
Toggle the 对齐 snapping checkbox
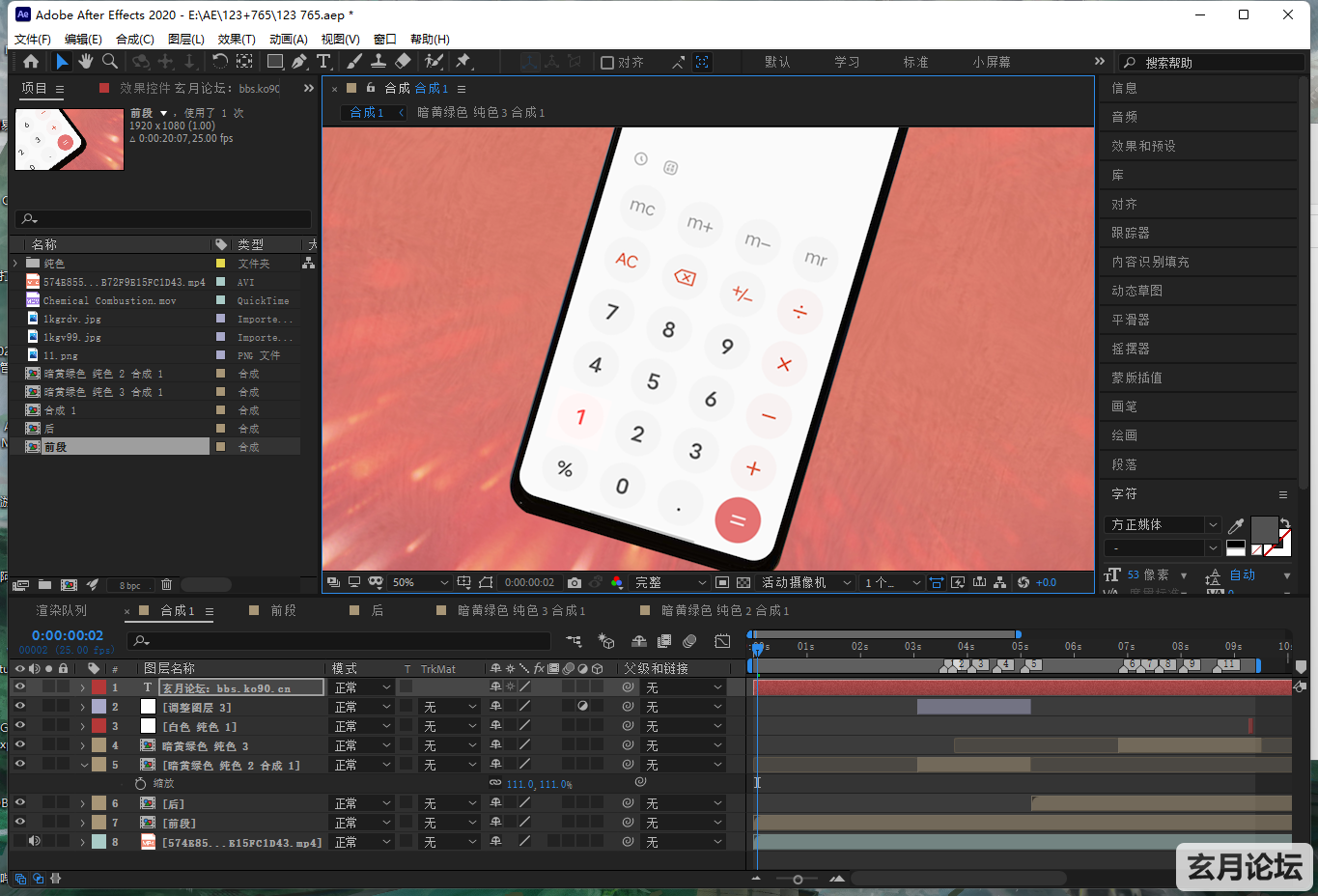pos(607,62)
